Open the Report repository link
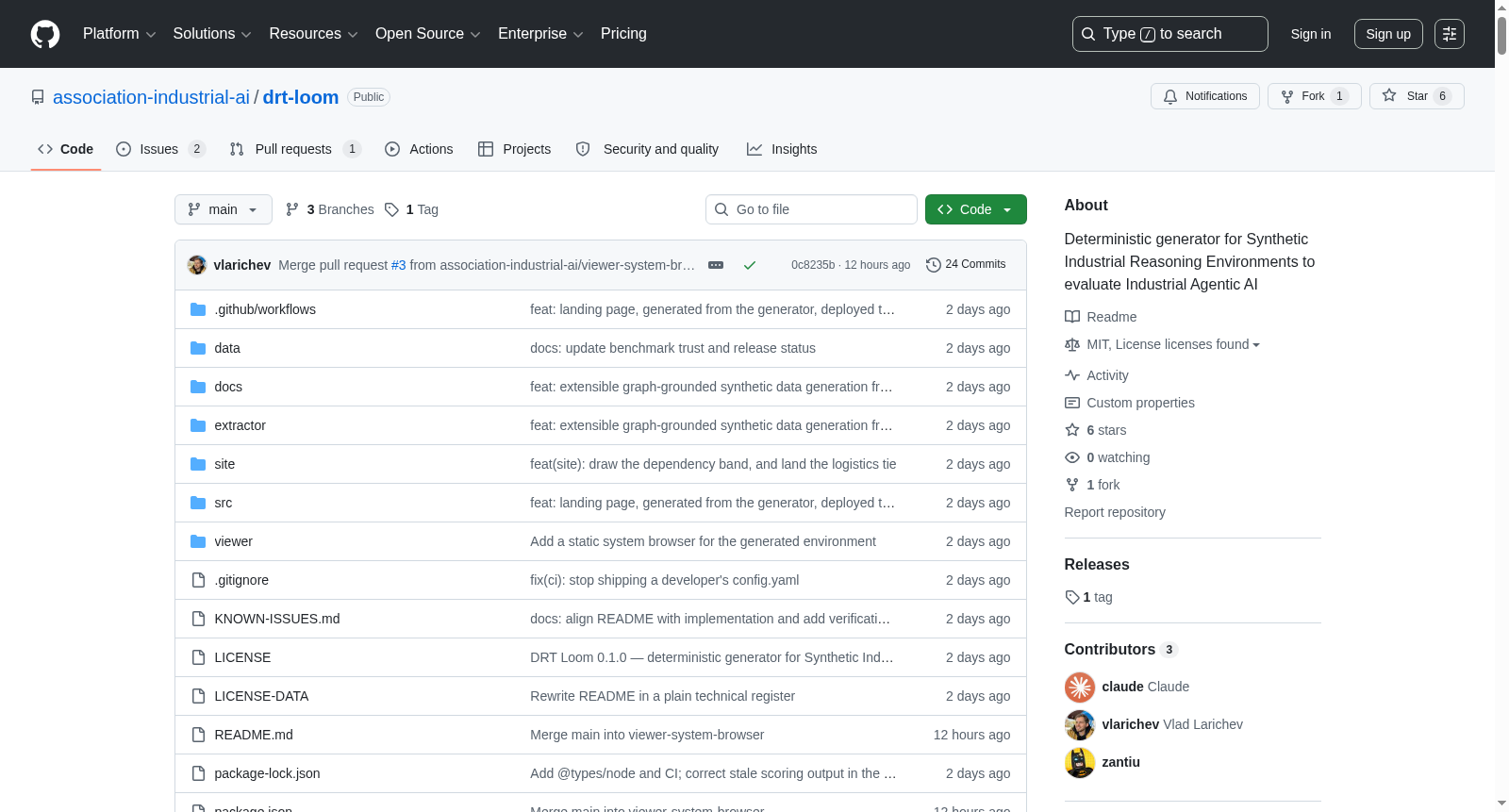 tap(1115, 512)
